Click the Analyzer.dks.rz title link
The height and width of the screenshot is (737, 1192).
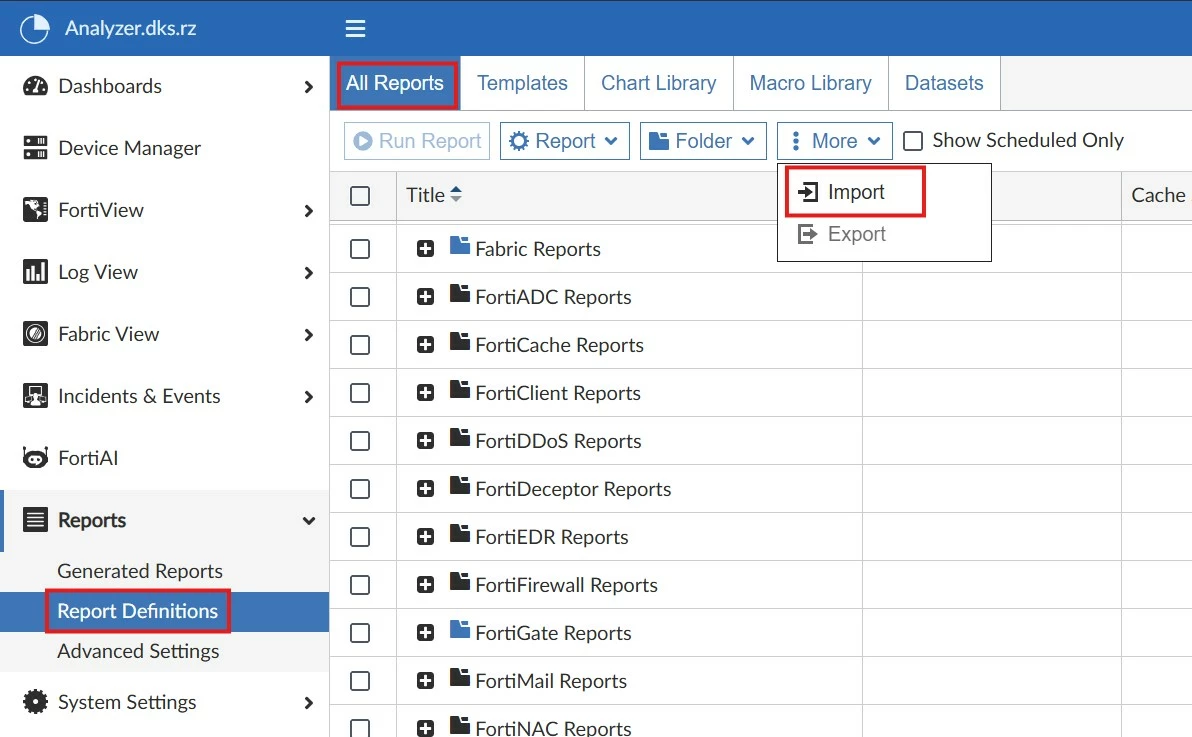[131, 29]
